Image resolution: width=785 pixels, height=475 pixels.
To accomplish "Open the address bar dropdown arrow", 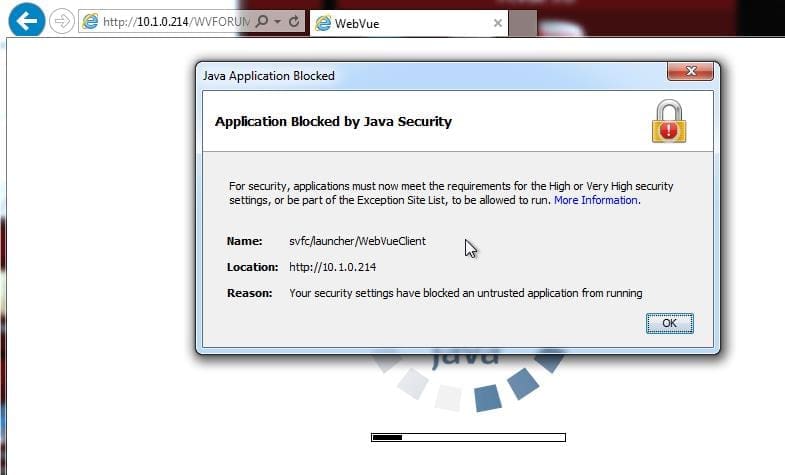I will (x=278, y=22).
